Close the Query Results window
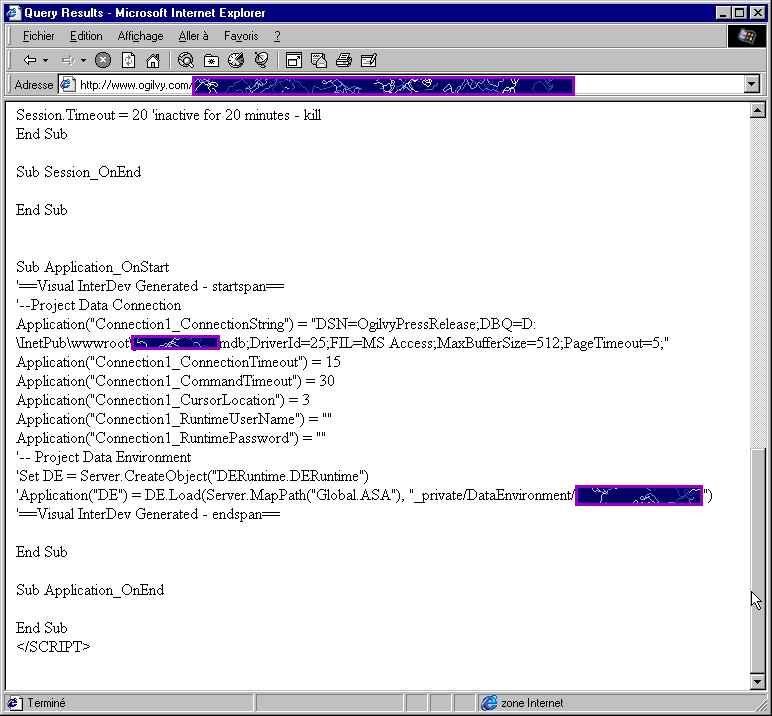The image size is (772, 716). point(758,13)
